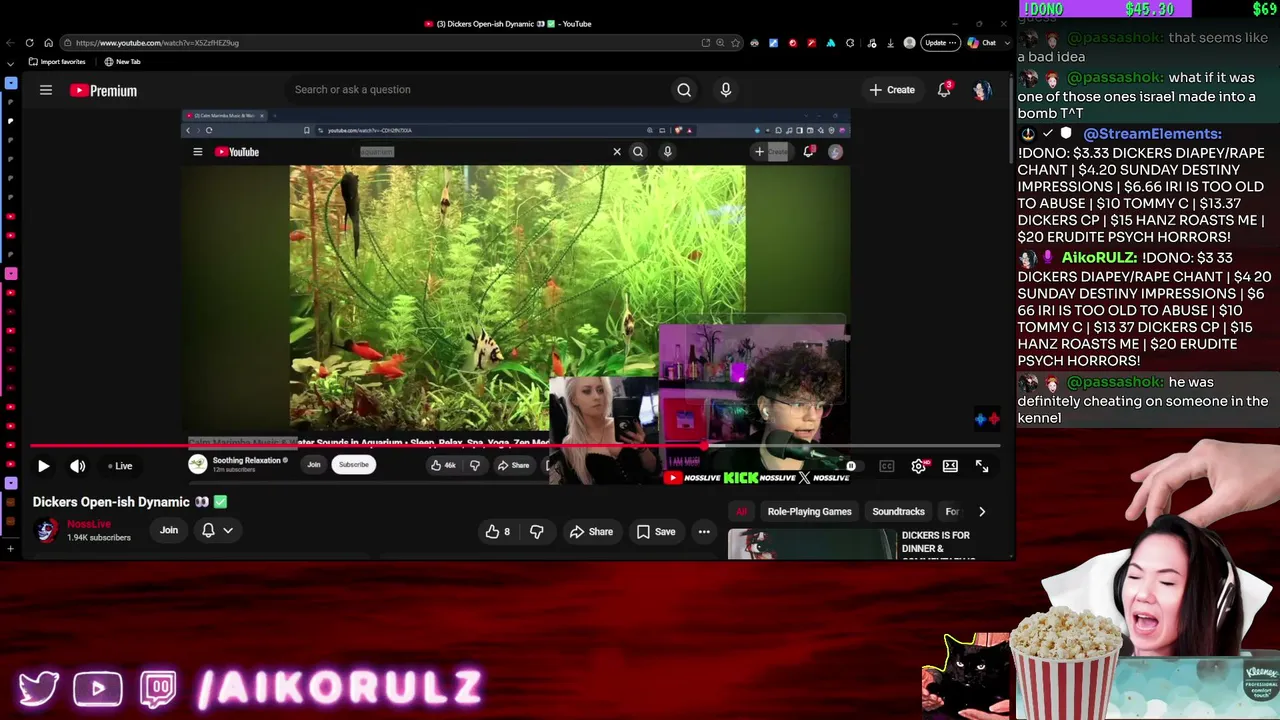Open the browser Chat assistant

pyautogui.click(x=982, y=43)
